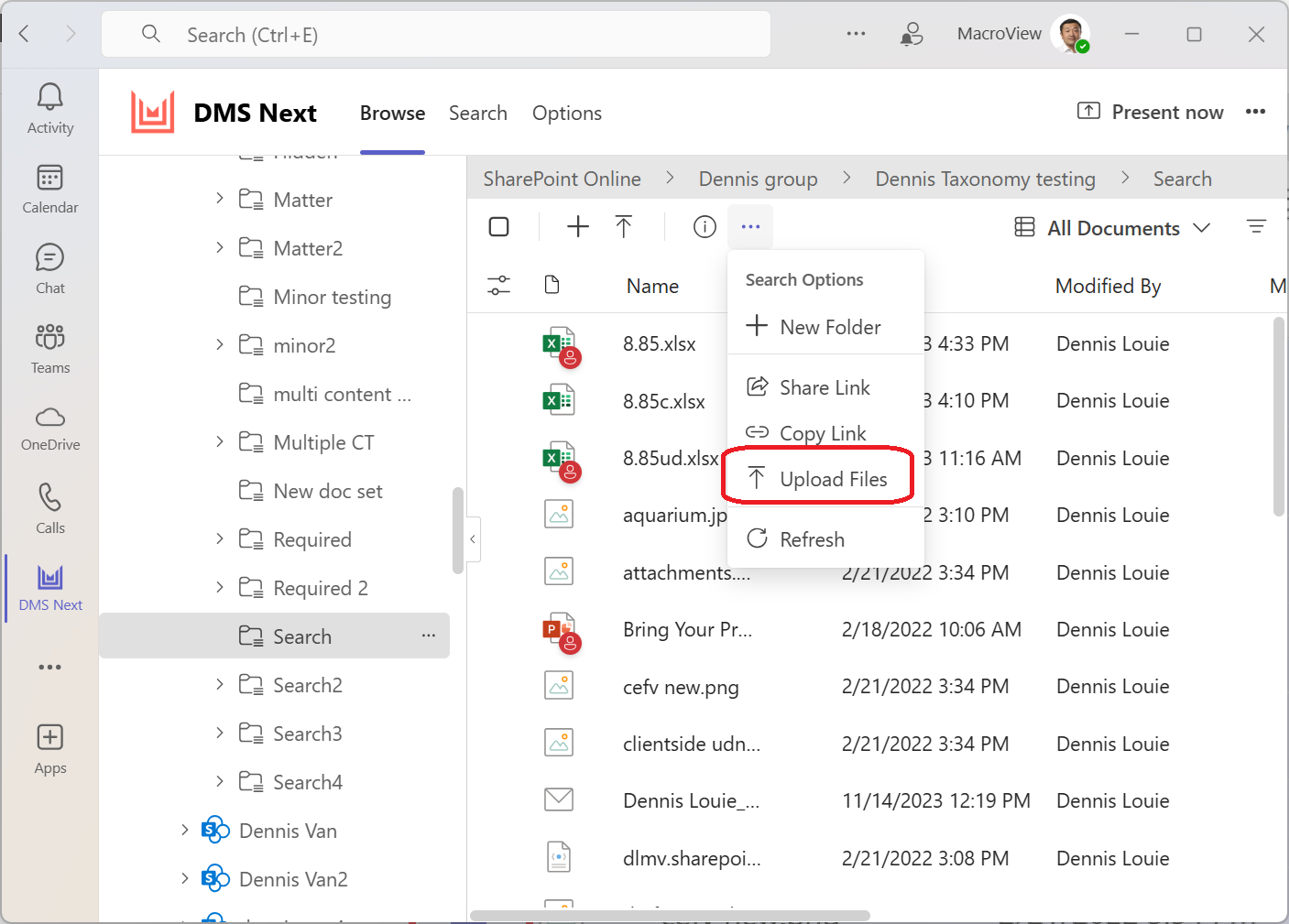Open the dlmv.sharepoi... file
Image resolution: width=1289 pixels, height=924 pixels.
pos(692,858)
